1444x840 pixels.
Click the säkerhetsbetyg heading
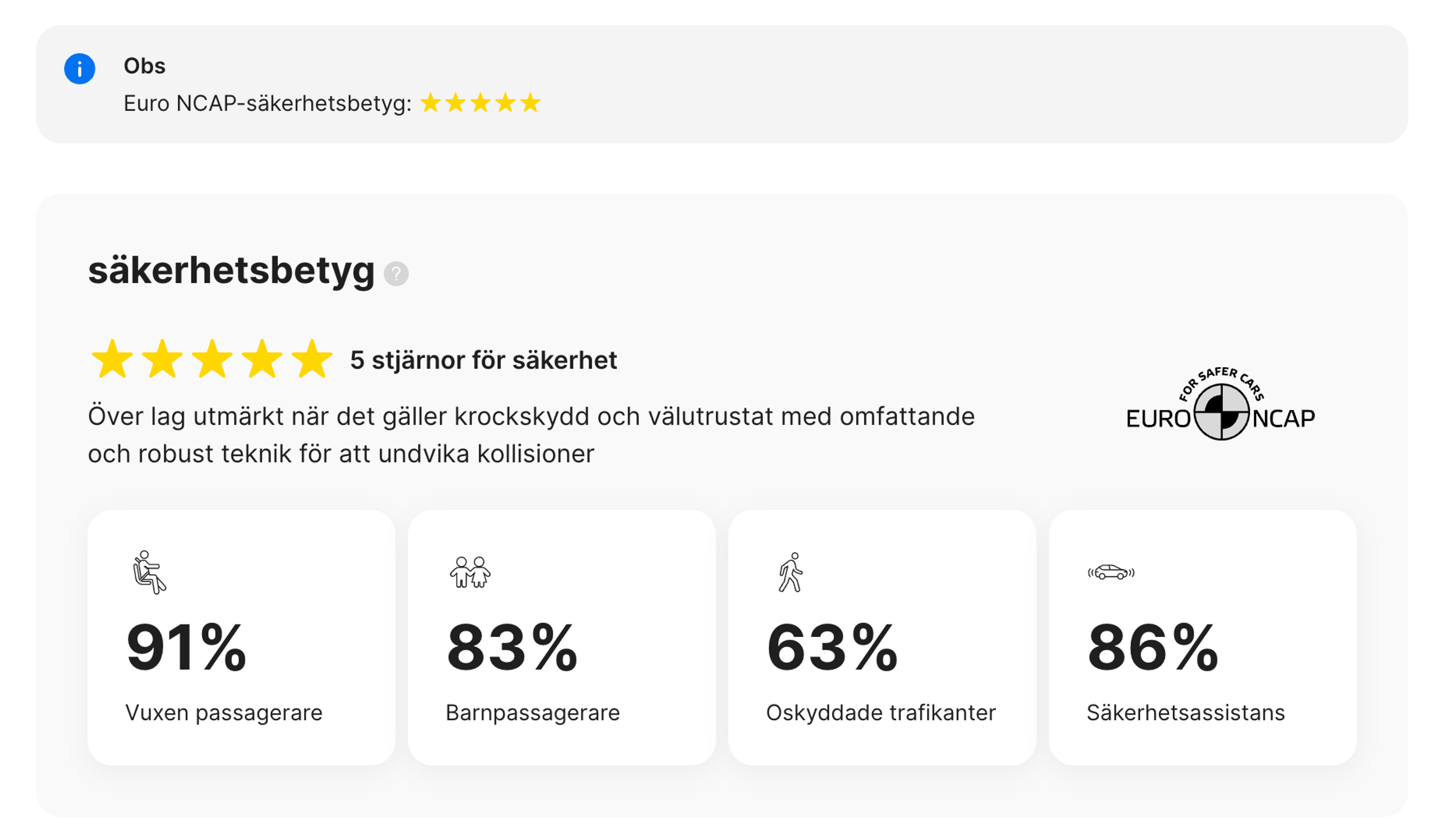[232, 271]
